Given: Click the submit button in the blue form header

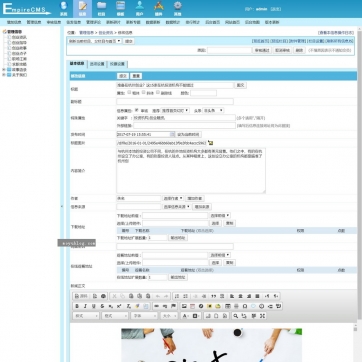Looking at the screenshot, I should tap(123, 76).
